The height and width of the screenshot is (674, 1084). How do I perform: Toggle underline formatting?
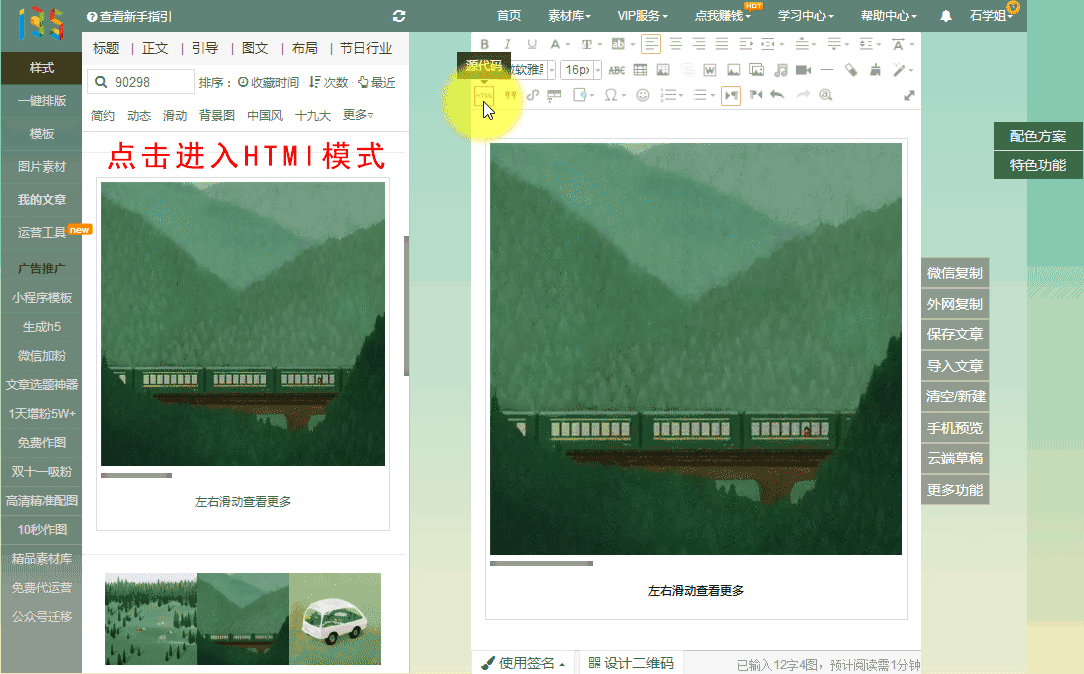click(x=531, y=44)
